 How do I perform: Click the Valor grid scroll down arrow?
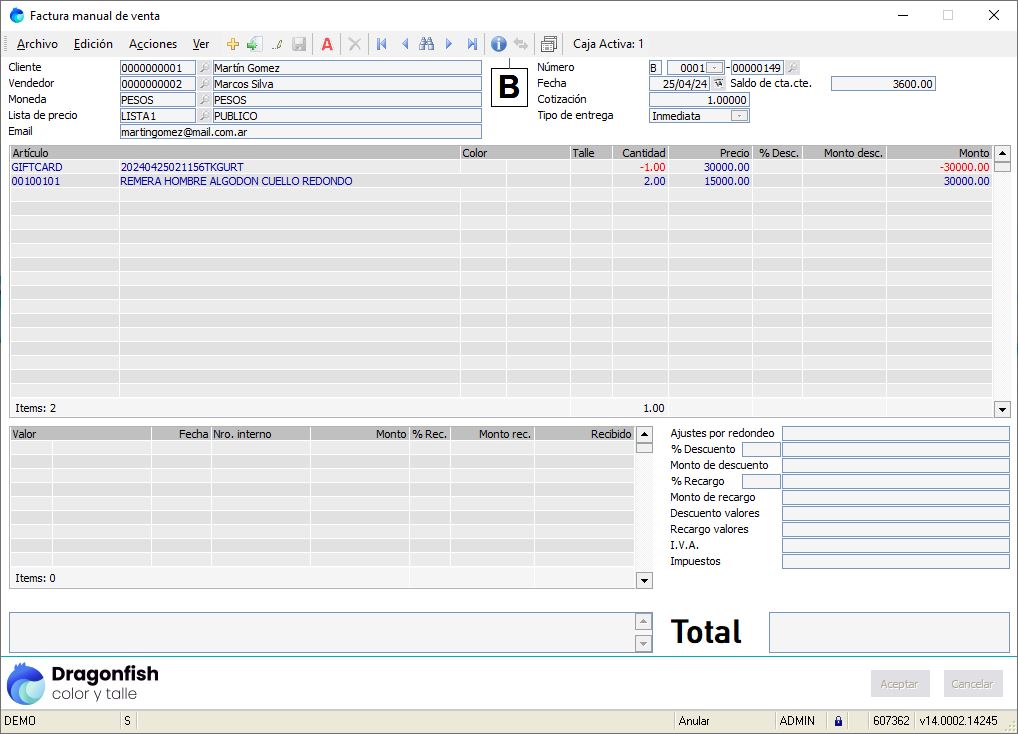pos(644,581)
